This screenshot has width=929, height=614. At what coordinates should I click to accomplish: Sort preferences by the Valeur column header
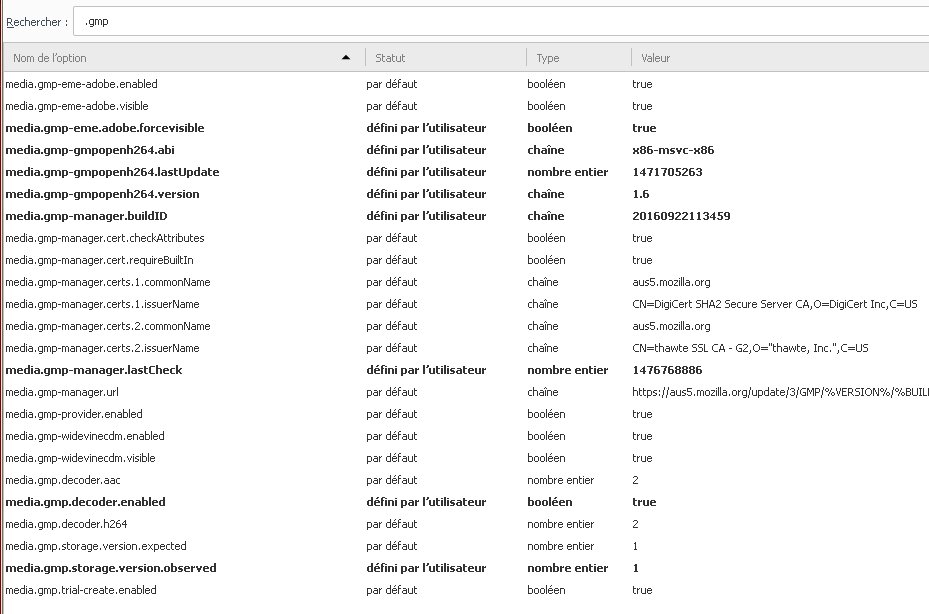pyautogui.click(x=770, y=58)
